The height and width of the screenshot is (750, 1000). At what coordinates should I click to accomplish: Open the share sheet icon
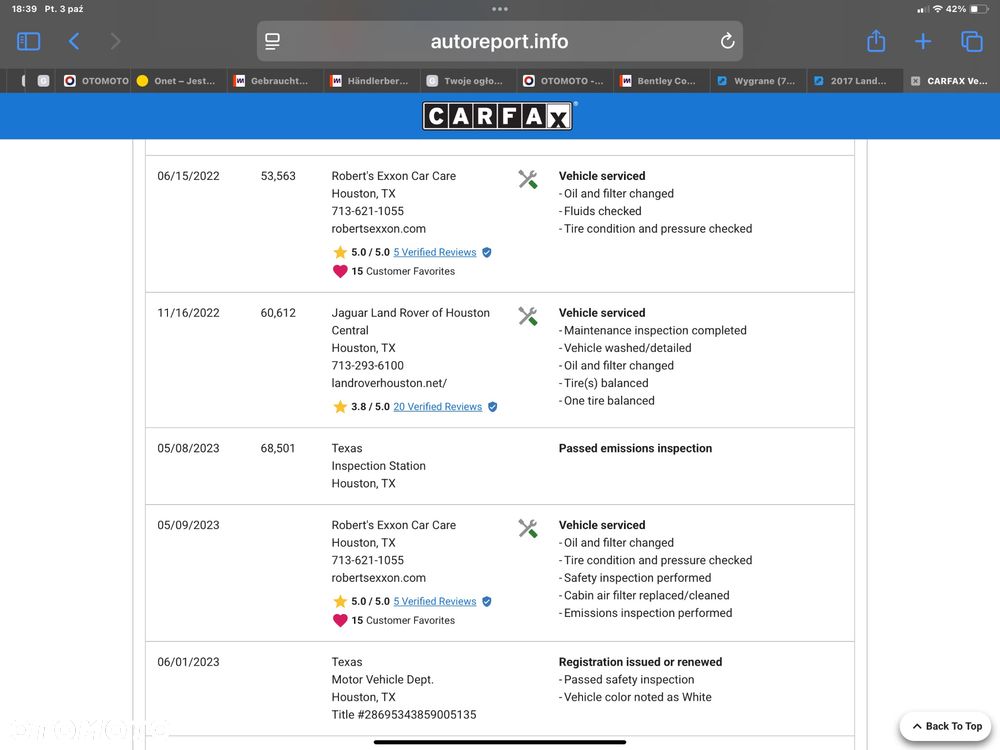click(x=876, y=41)
